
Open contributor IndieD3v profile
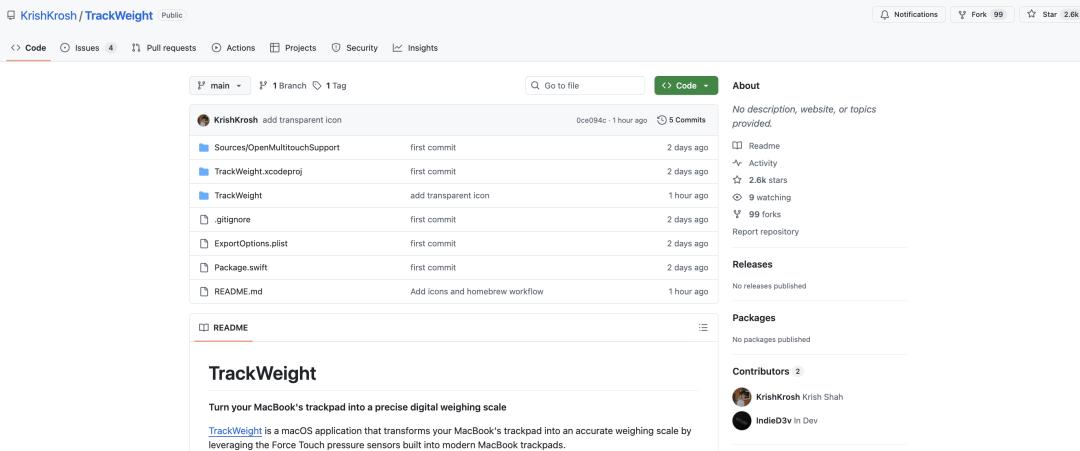tap(787, 421)
